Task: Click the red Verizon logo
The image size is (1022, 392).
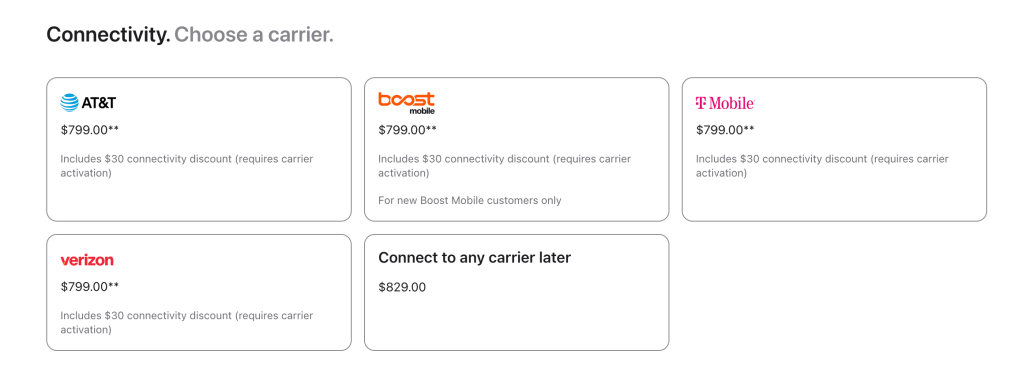Action: click(87, 260)
